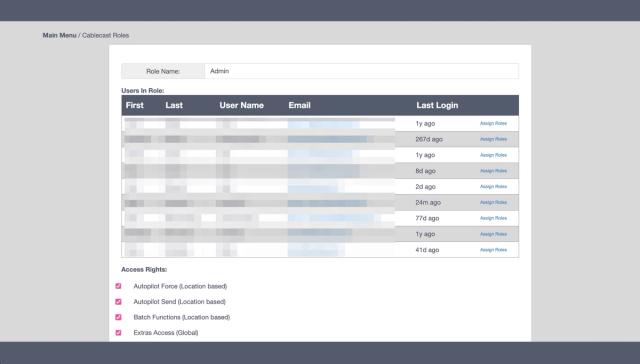Select the 2d ago last login cell
This screenshot has width=640, height=364.
click(x=425, y=186)
